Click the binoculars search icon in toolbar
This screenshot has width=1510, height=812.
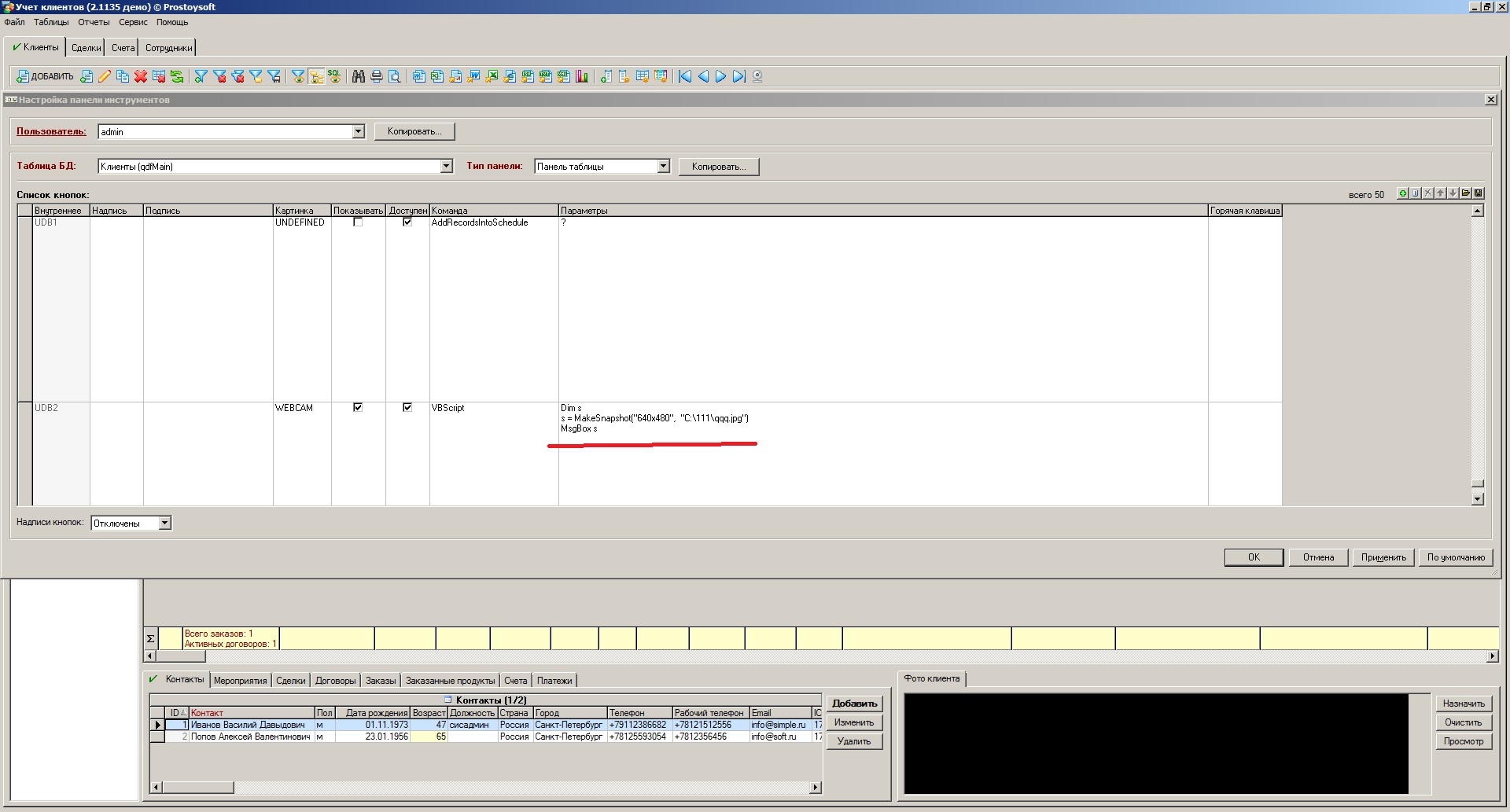tap(359, 76)
